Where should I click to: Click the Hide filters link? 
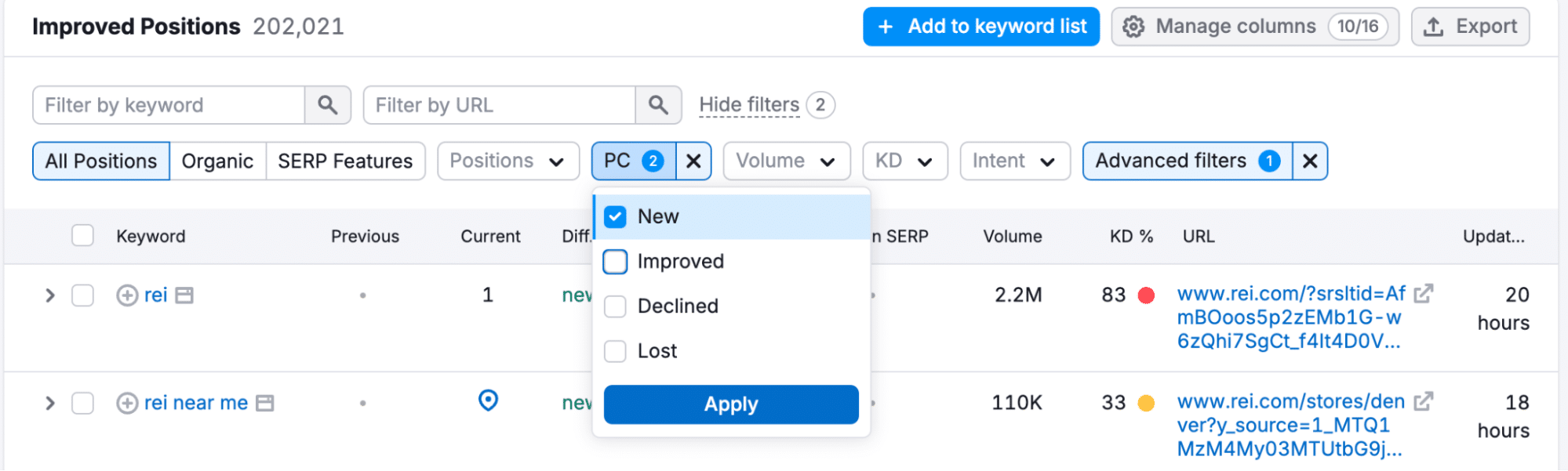point(749,105)
